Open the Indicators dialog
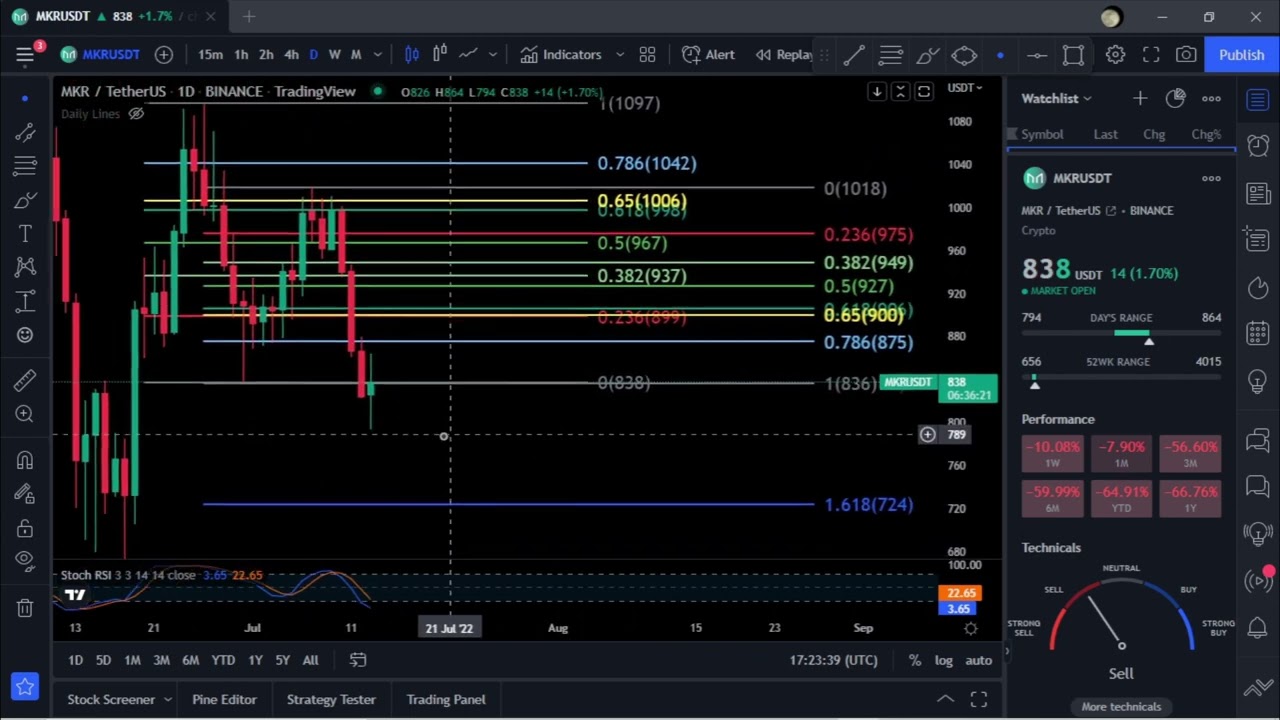The width and height of the screenshot is (1280, 720). pos(562,55)
